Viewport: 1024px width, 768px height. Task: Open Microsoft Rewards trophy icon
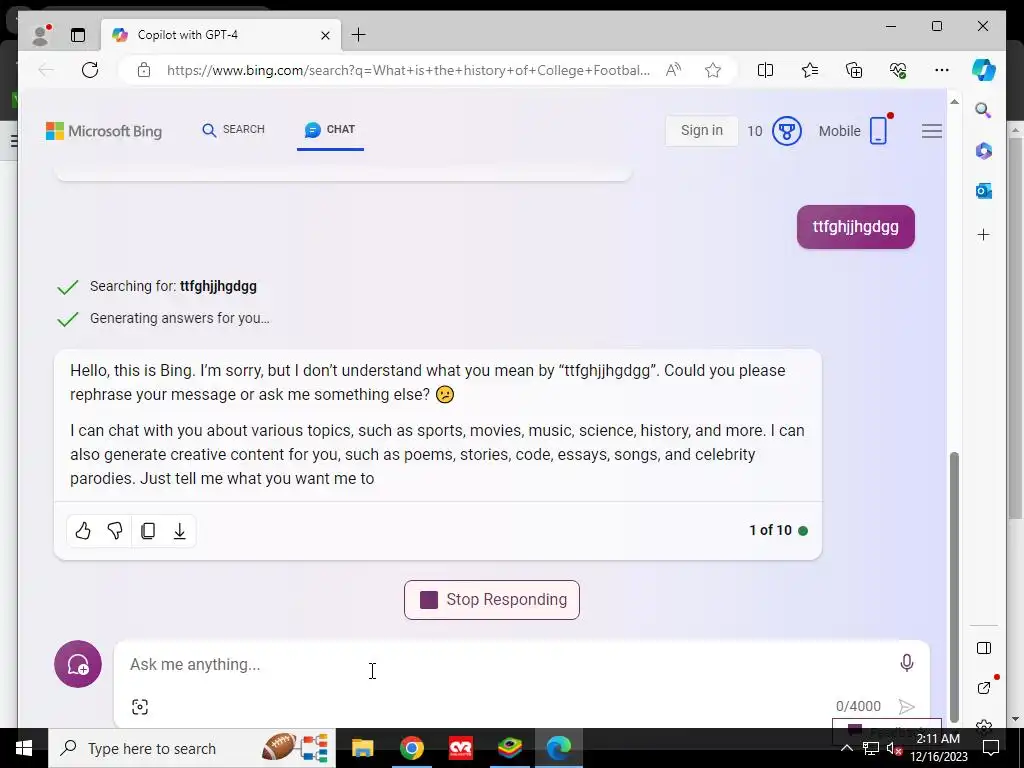coord(786,131)
